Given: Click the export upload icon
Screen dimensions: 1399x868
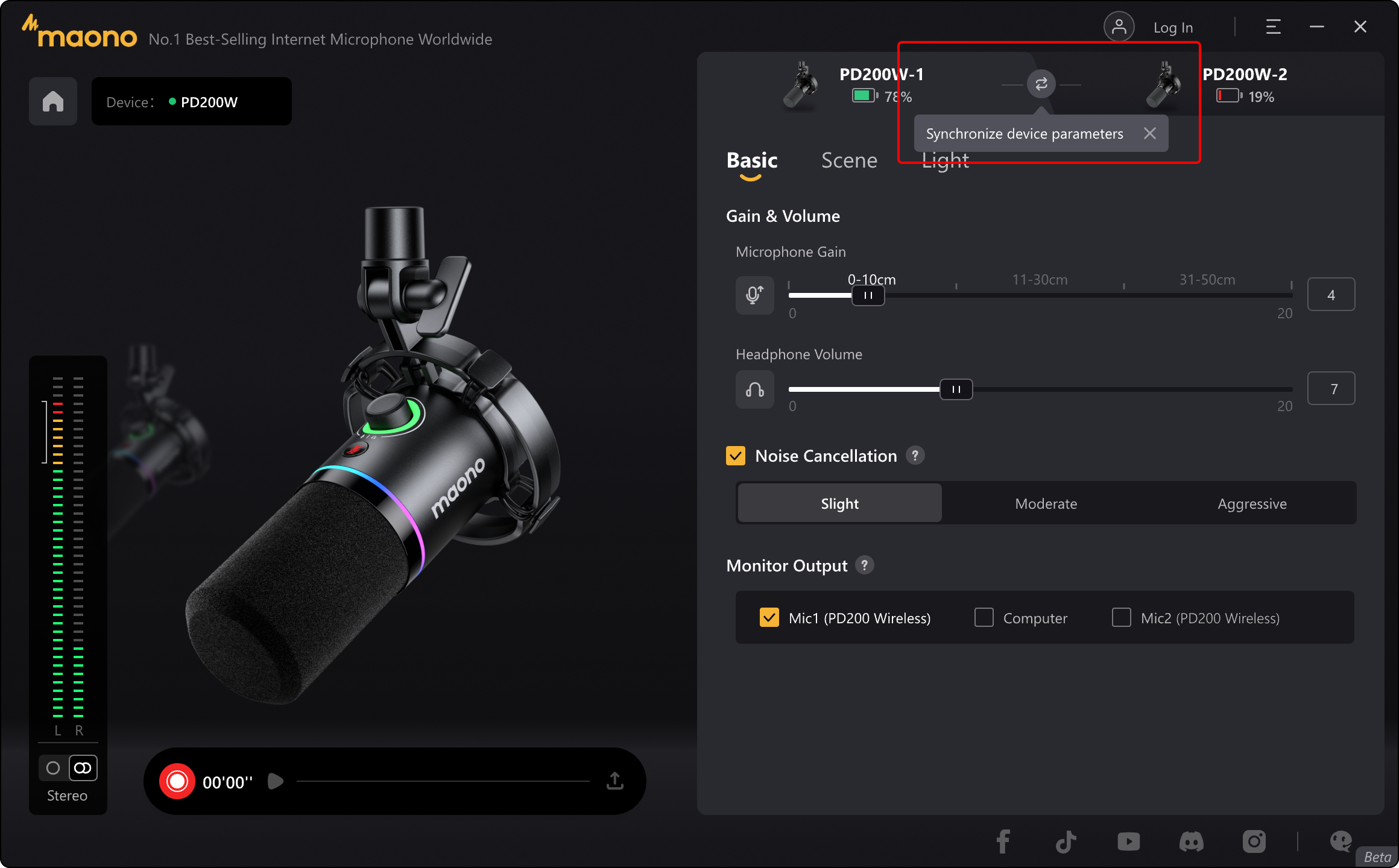Looking at the screenshot, I should [x=614, y=781].
